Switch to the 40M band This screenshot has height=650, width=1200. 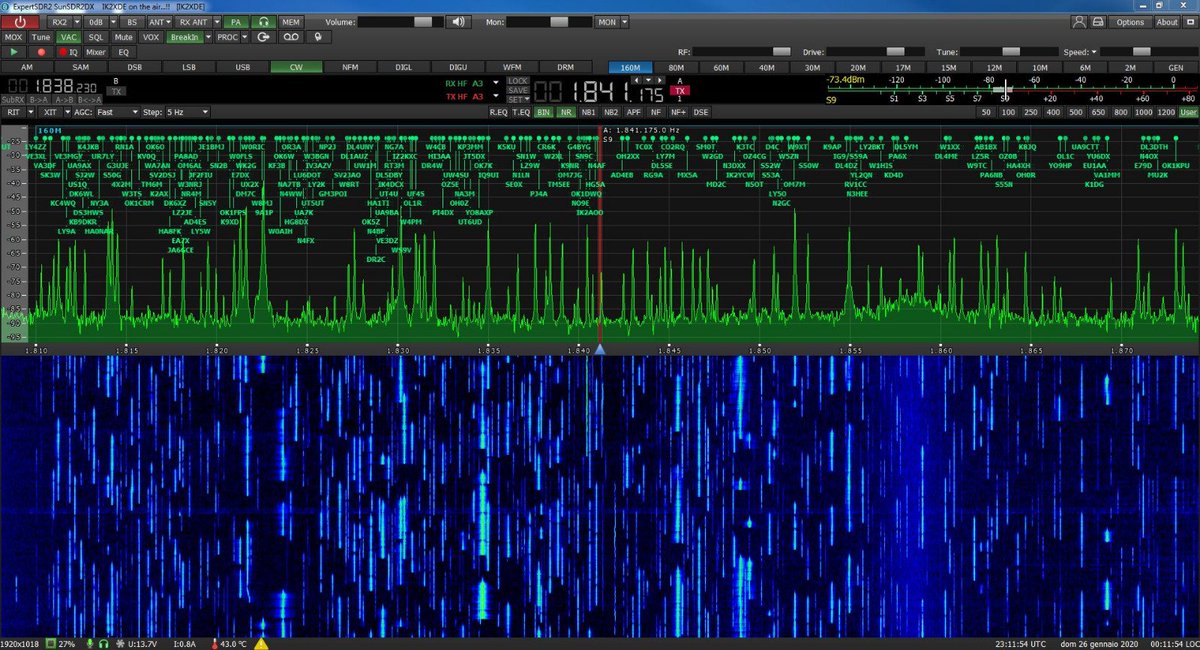(766, 67)
